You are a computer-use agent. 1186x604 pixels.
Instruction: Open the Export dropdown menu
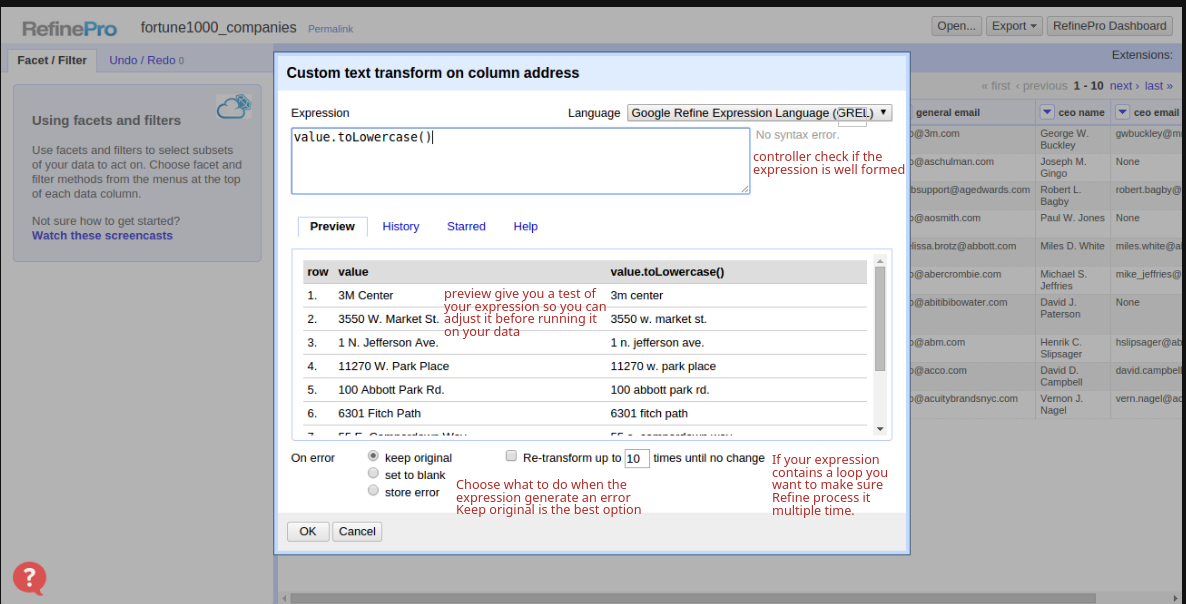(1014, 26)
